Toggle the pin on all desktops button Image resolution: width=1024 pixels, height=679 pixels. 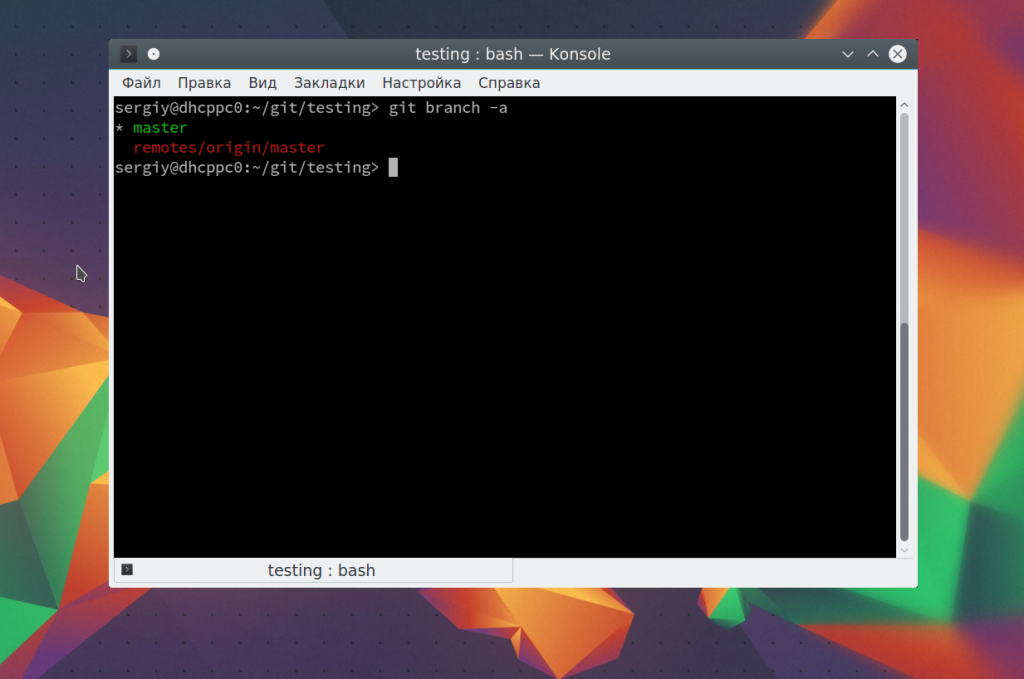point(154,54)
